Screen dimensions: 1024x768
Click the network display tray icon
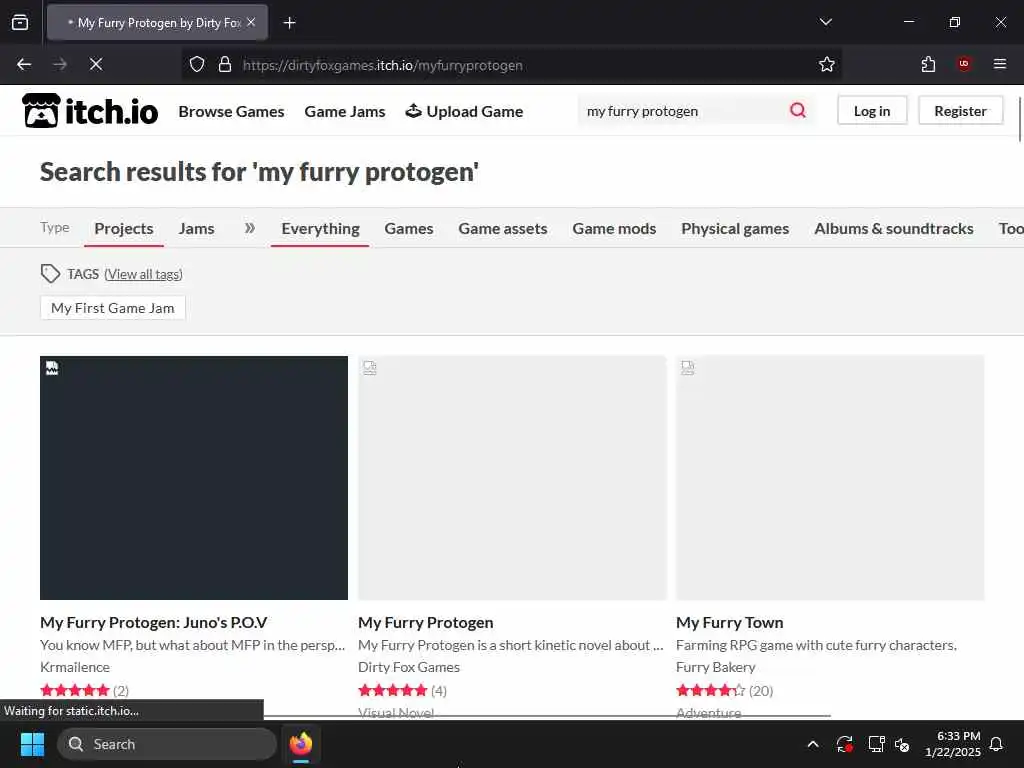(876, 744)
